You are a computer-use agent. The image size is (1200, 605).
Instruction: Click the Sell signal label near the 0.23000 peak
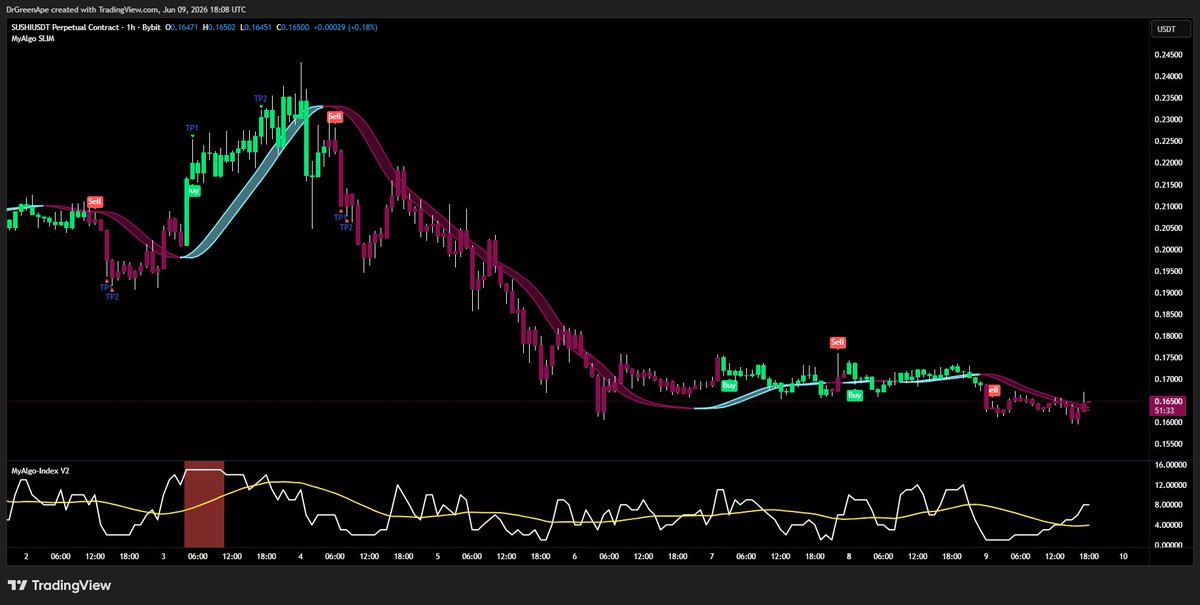[x=335, y=117]
